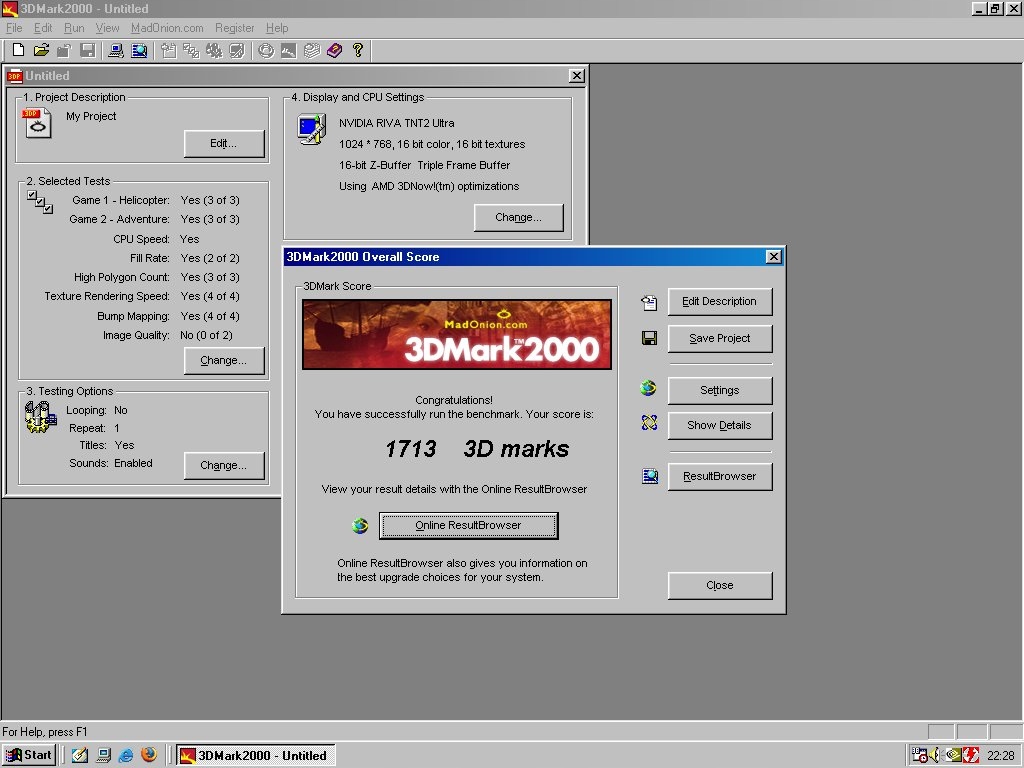Click the purple help book toolbar icon
This screenshot has width=1024, height=768.
(x=334, y=50)
